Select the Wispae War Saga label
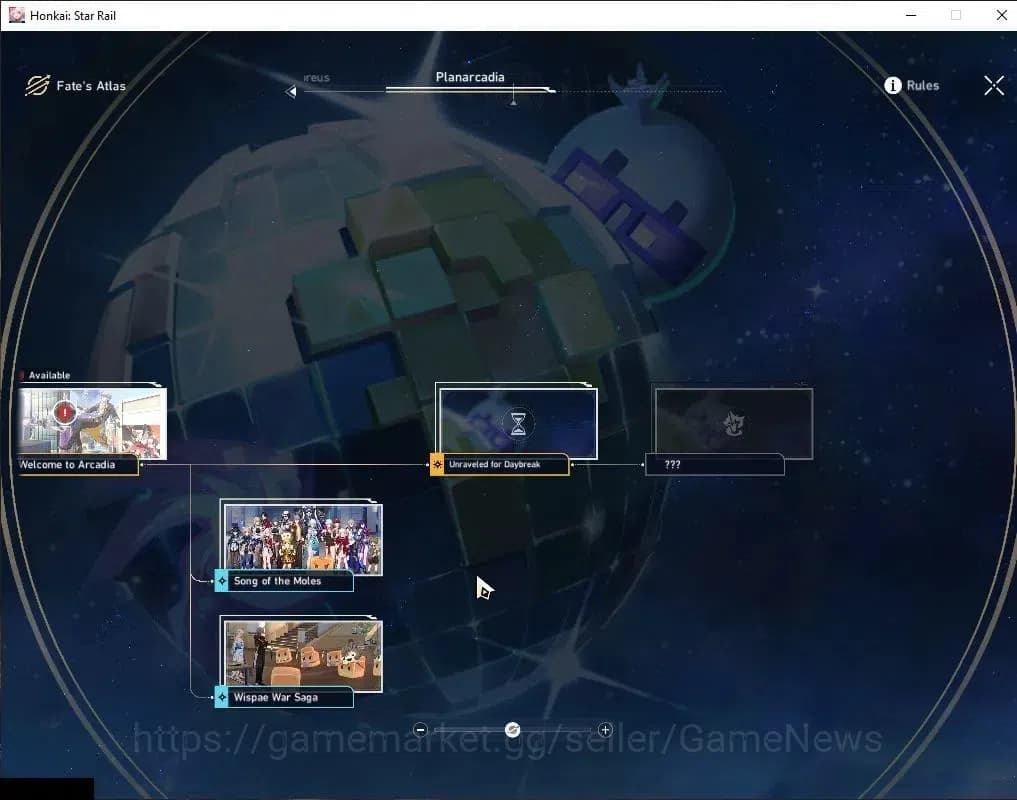1017x800 pixels. (275, 697)
